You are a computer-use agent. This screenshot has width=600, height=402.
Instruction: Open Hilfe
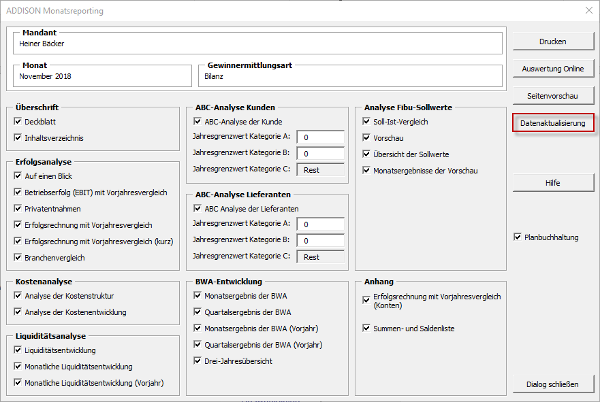tap(553, 183)
